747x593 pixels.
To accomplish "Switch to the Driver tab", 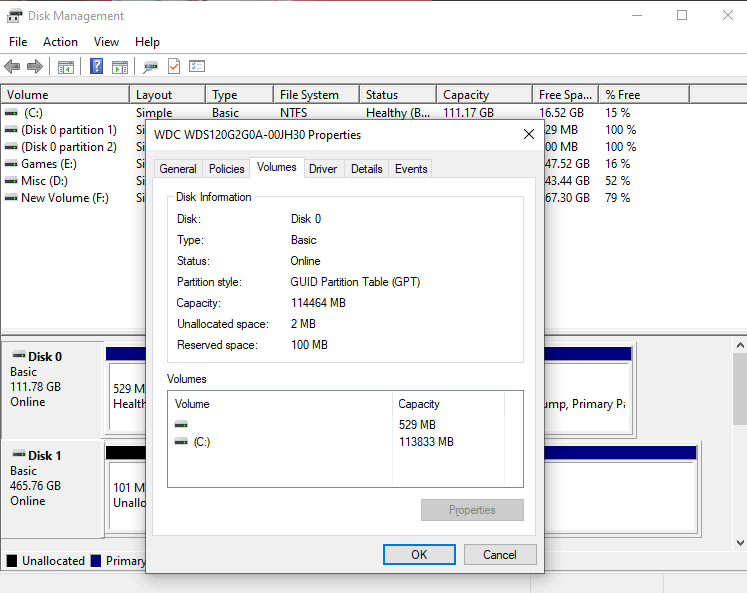I will coord(323,169).
